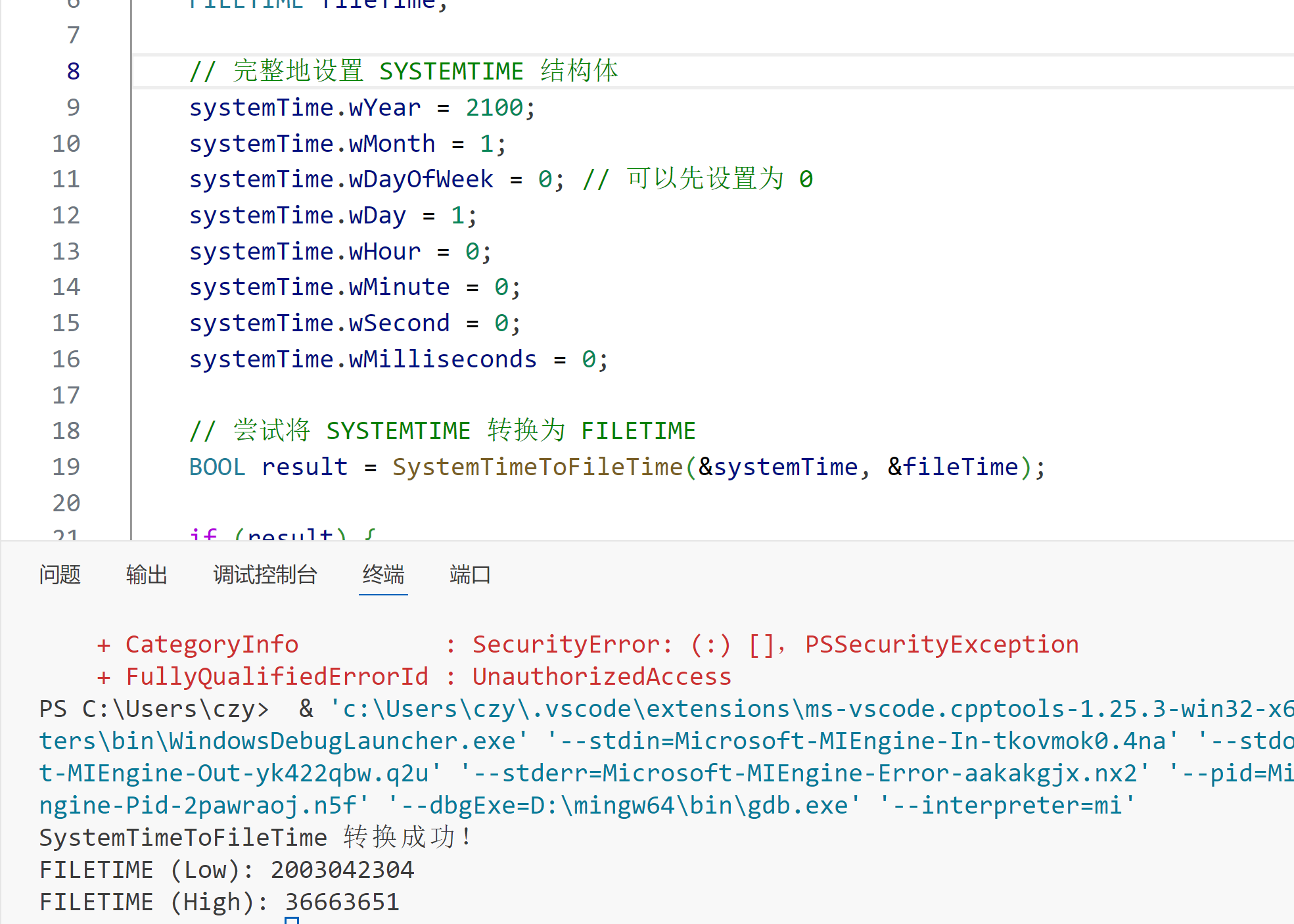Click the line number 12 gutter entry
1294x924 pixels.
[x=66, y=215]
